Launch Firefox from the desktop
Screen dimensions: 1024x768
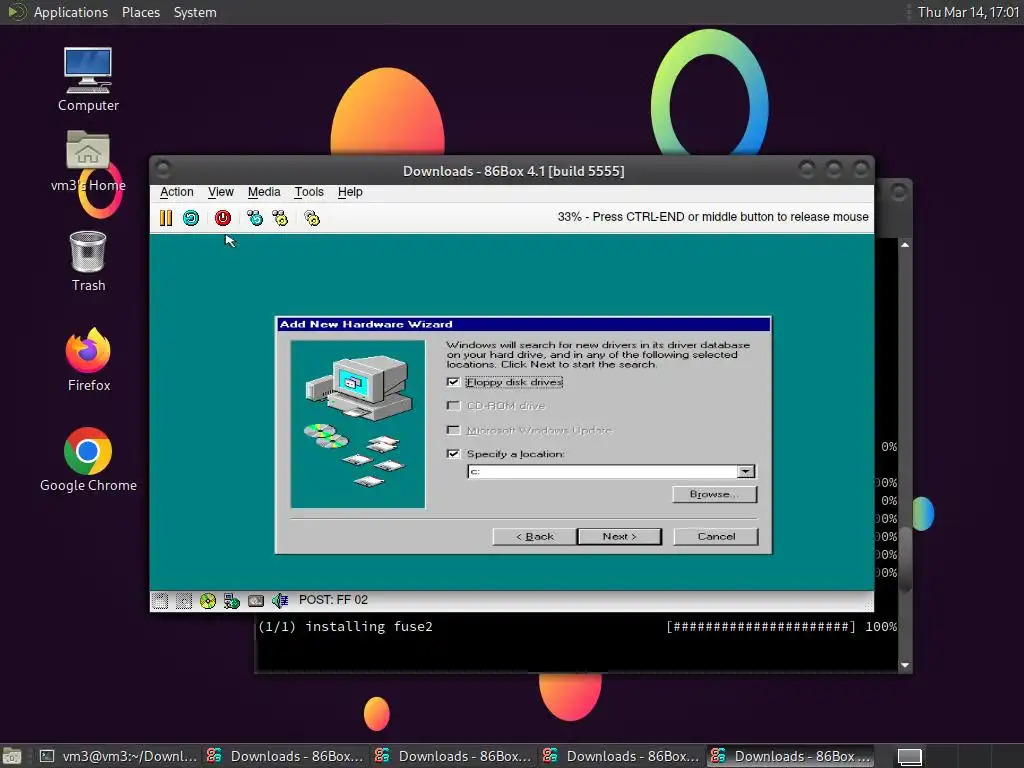point(88,360)
